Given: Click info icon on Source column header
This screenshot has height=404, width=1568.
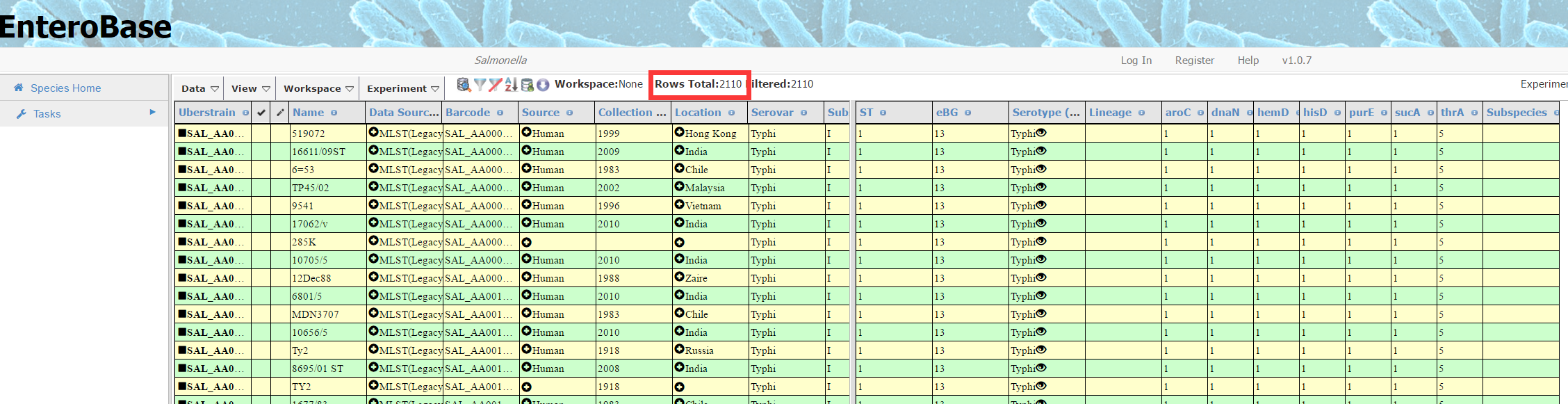Looking at the screenshot, I should click(569, 113).
